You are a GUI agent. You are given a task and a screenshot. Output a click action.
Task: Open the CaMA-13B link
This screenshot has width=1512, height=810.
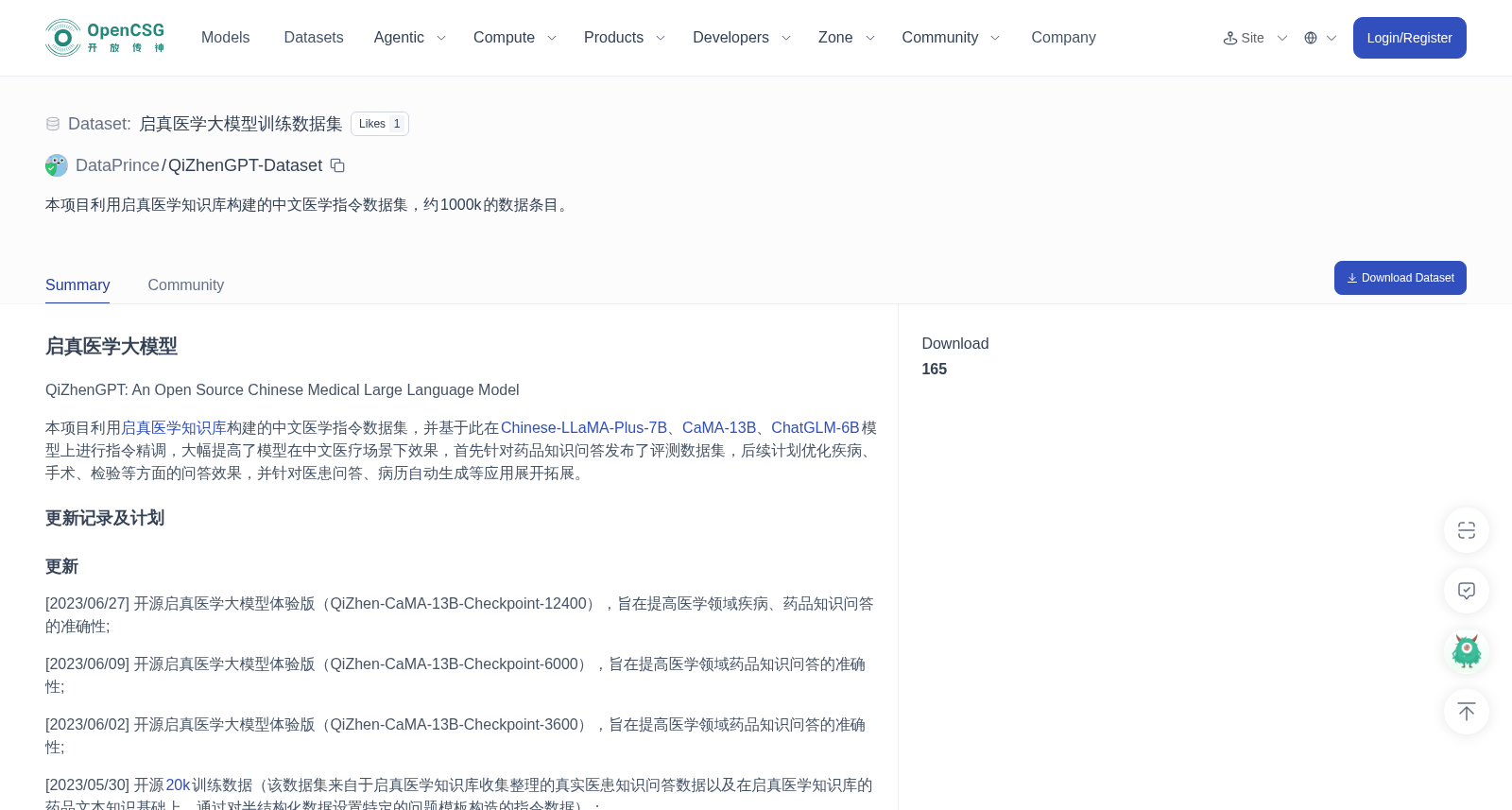[x=719, y=427]
